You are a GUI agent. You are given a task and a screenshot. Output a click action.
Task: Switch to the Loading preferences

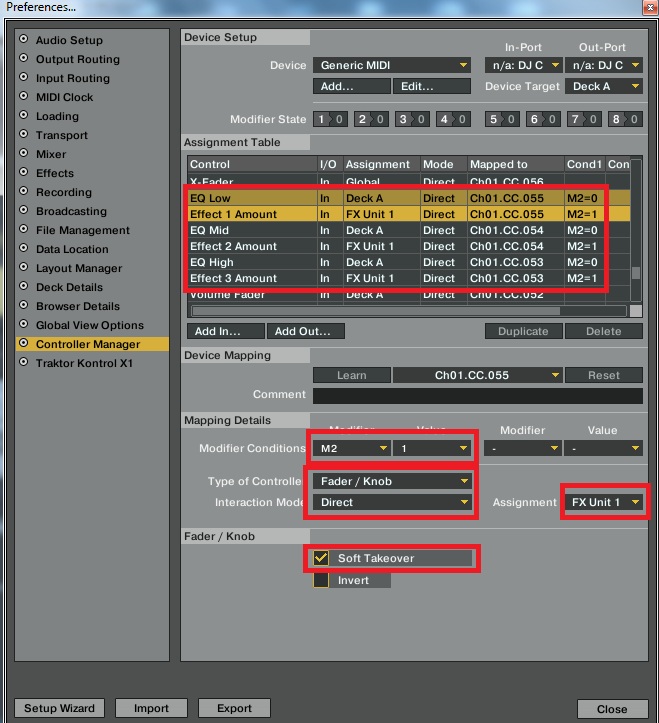point(57,116)
